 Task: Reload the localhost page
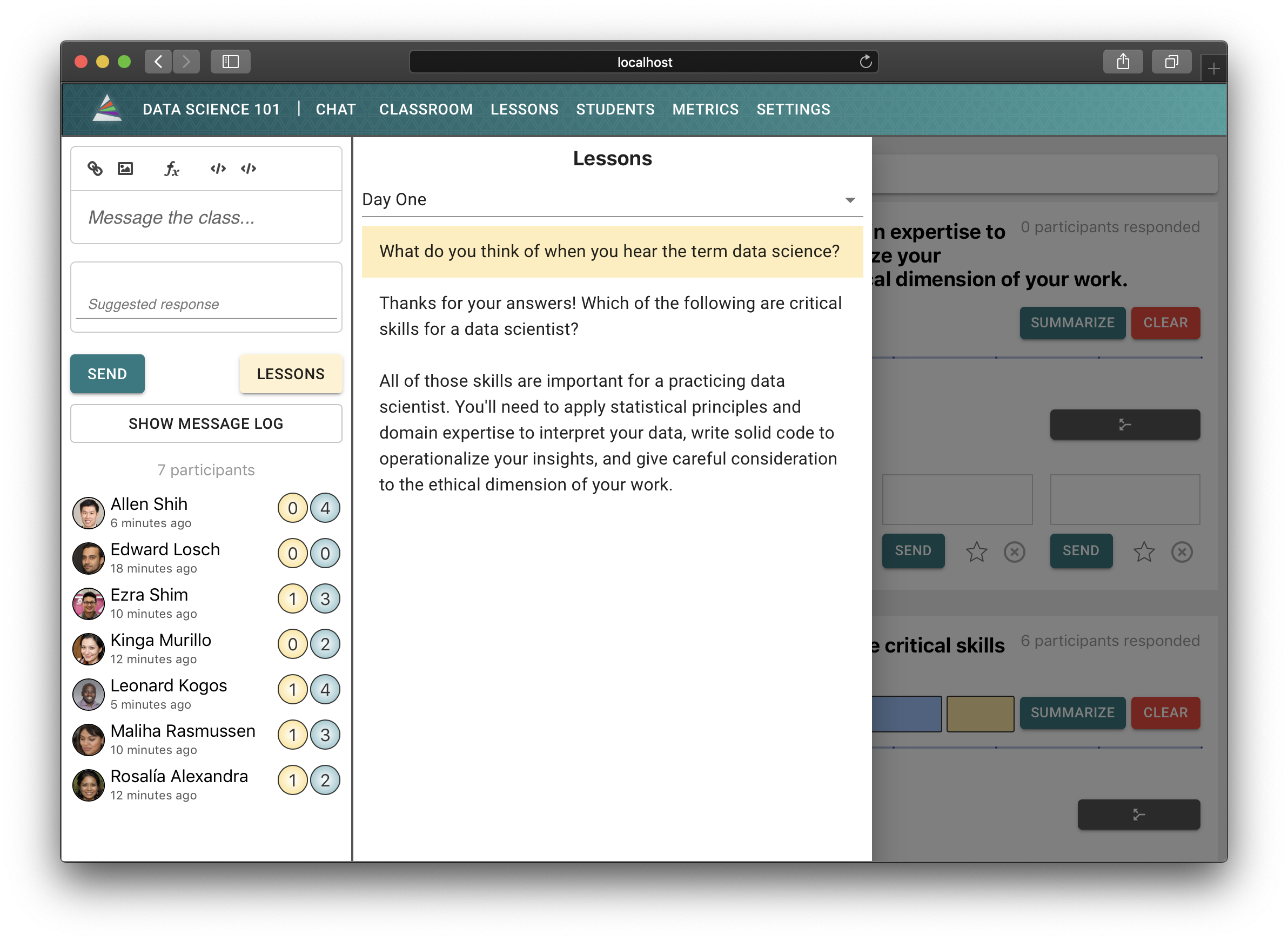[866, 62]
